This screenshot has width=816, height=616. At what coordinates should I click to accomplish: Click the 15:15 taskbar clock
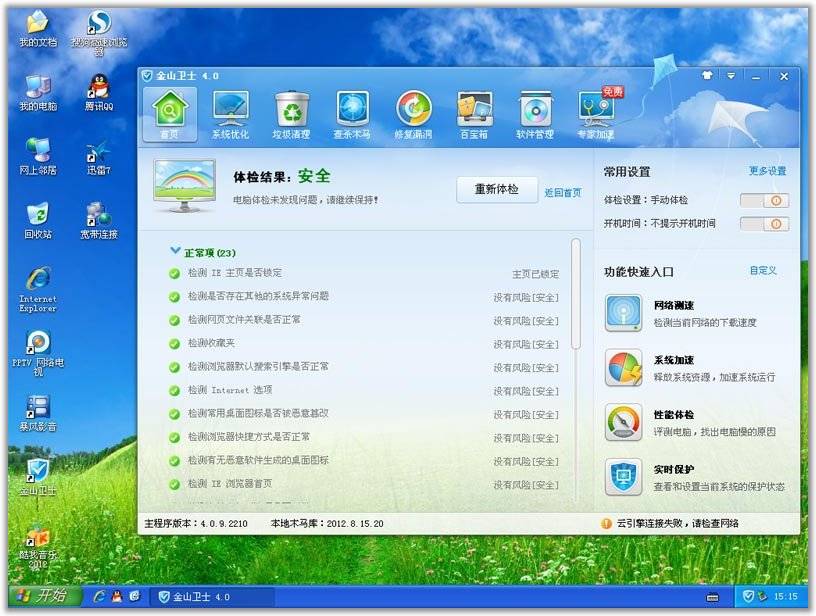point(785,596)
